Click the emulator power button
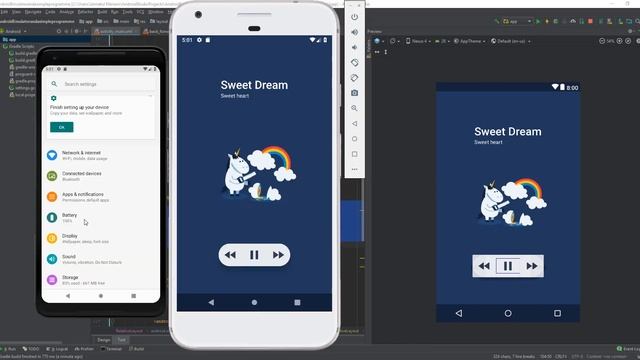 tap(355, 17)
